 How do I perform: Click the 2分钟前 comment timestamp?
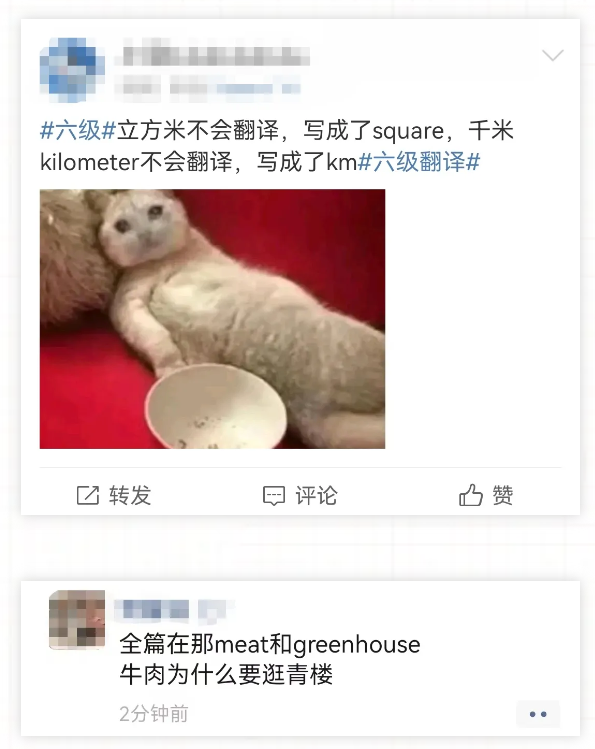154,714
